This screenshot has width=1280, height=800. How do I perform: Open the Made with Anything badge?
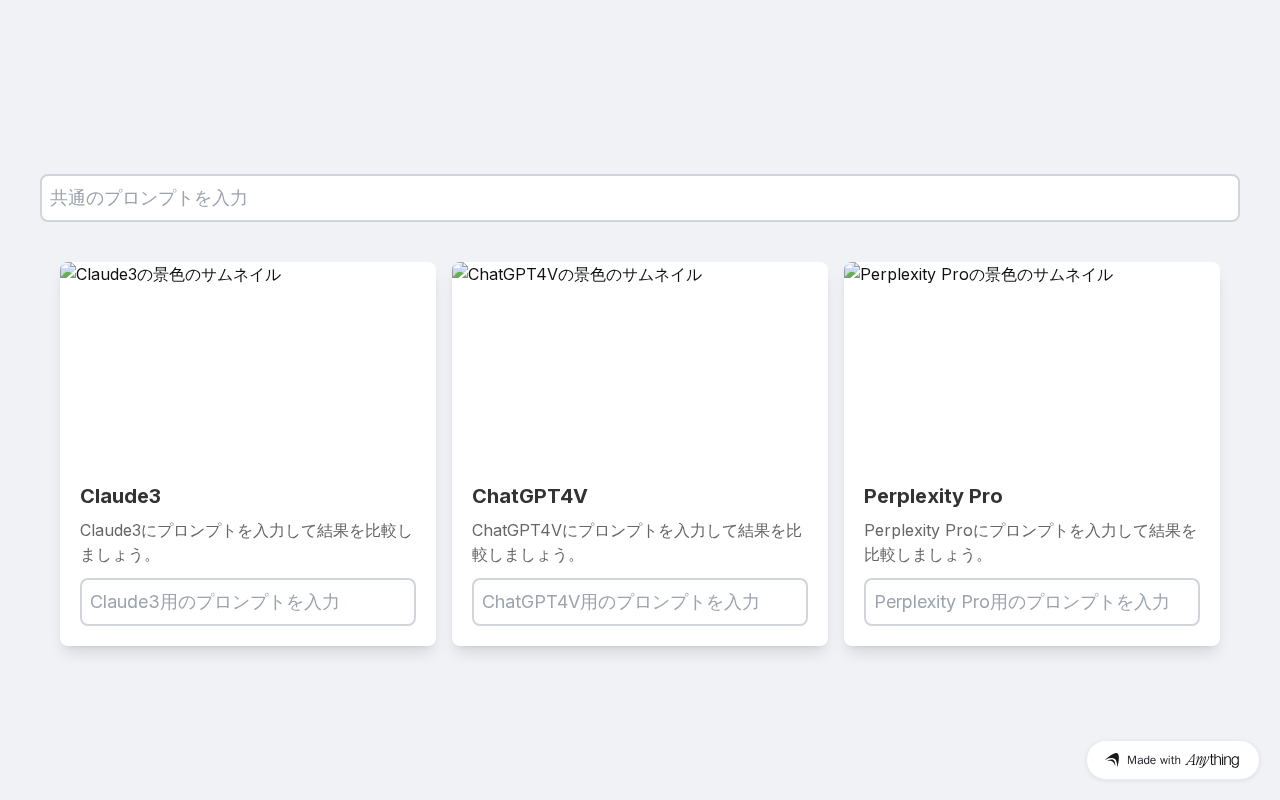pos(1172,760)
